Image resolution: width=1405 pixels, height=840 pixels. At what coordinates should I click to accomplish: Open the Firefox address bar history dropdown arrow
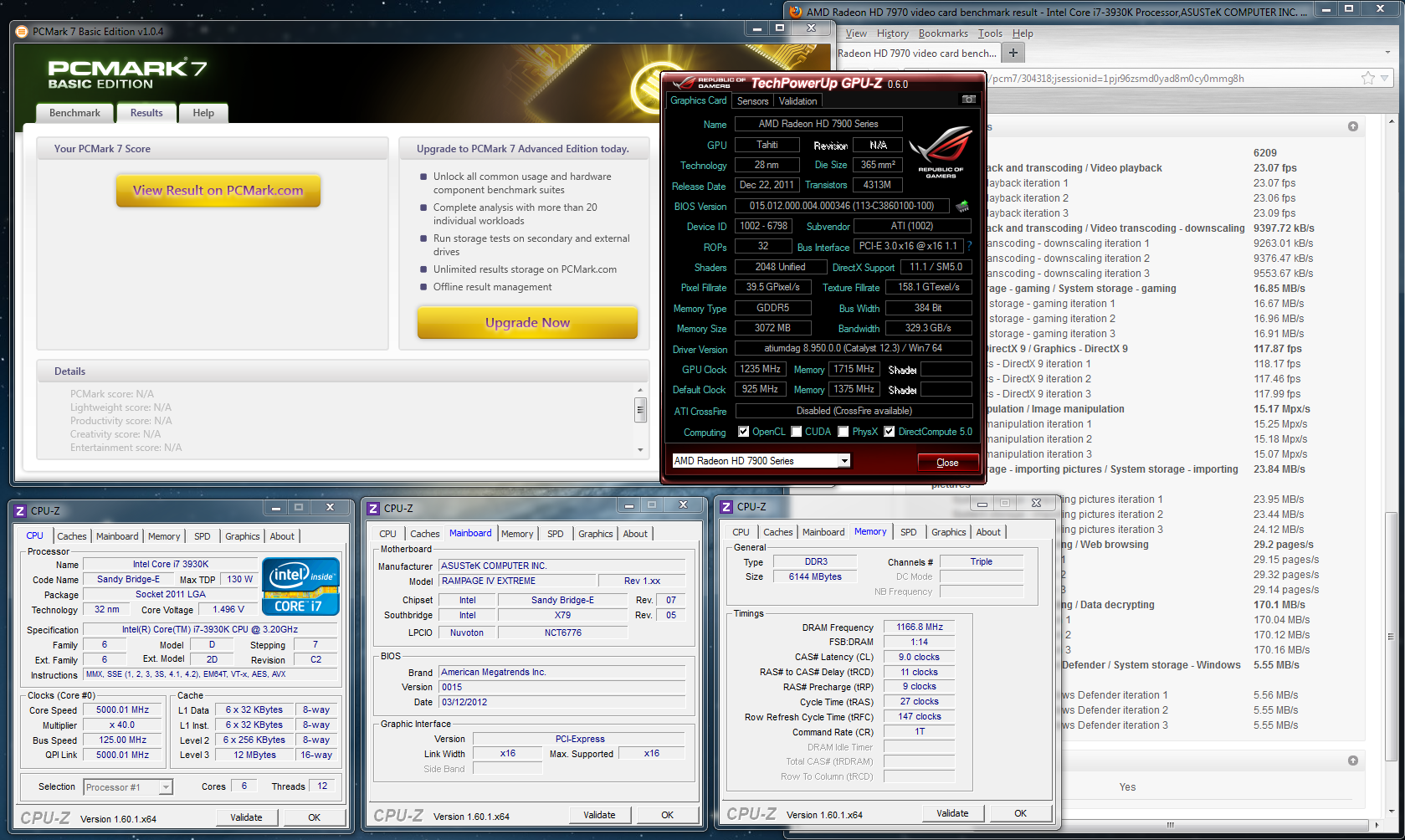pyautogui.click(x=1384, y=79)
